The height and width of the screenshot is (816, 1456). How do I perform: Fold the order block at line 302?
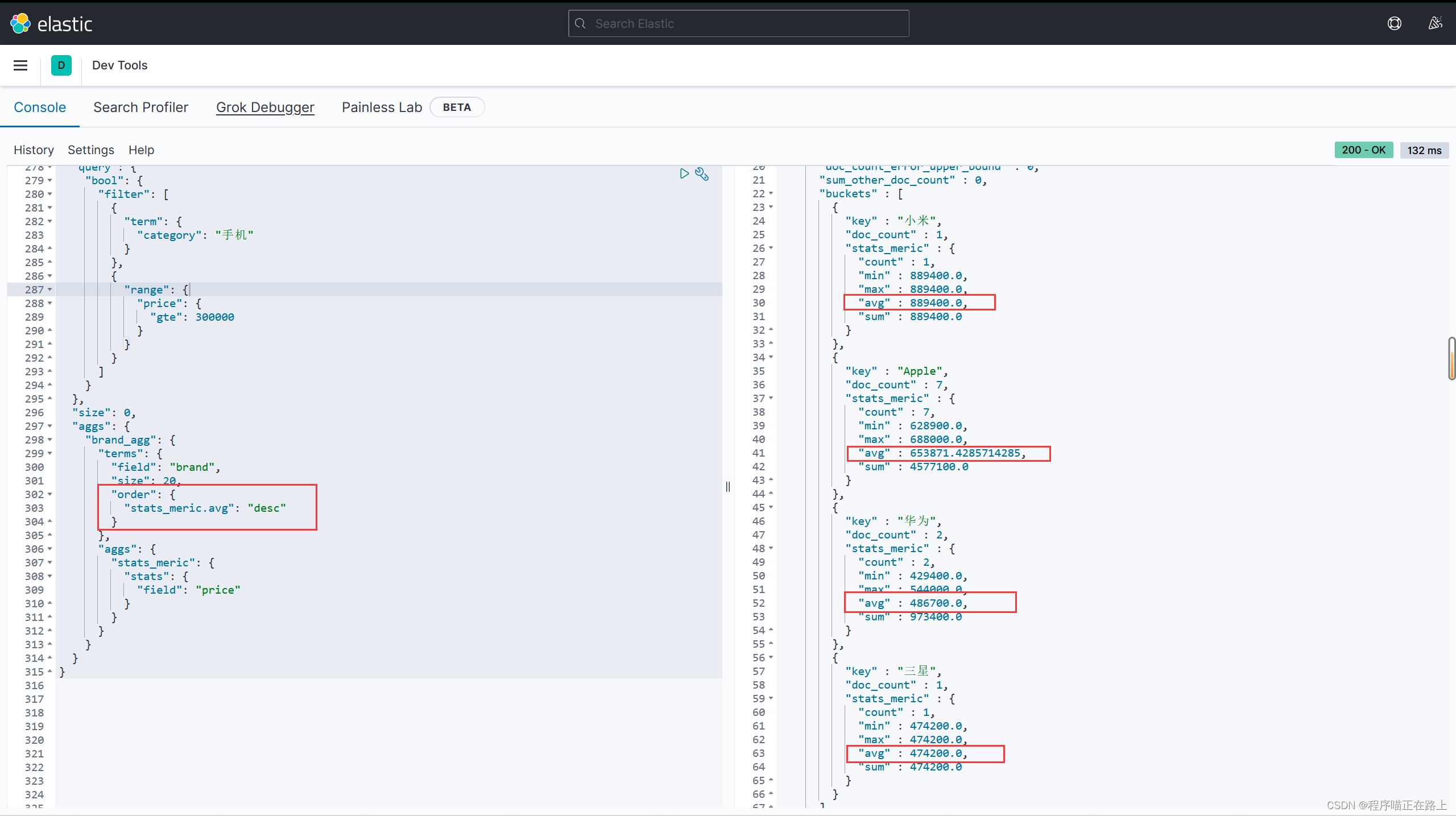pos(50,495)
